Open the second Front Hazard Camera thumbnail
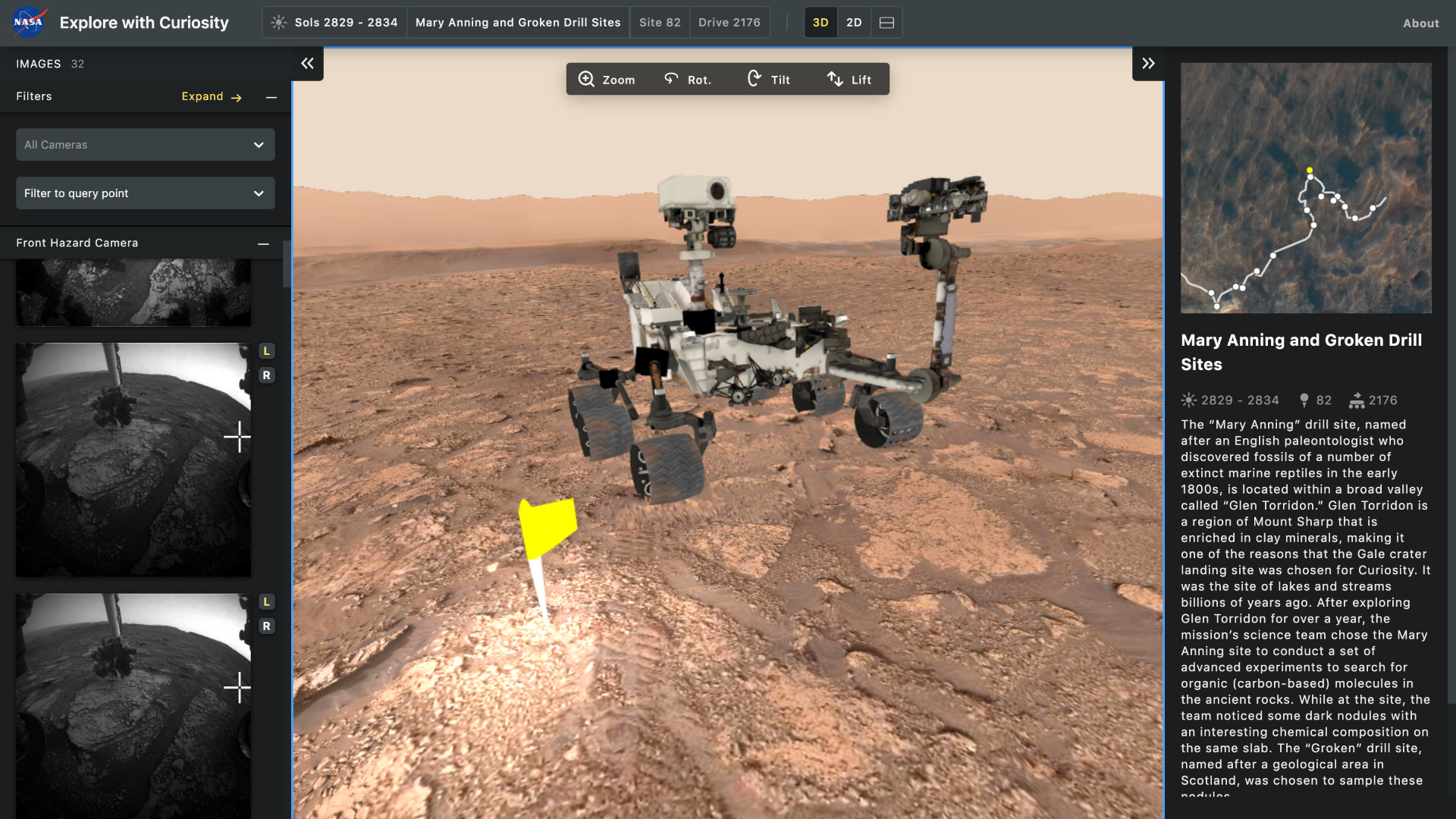The image size is (1456, 819). point(133,460)
